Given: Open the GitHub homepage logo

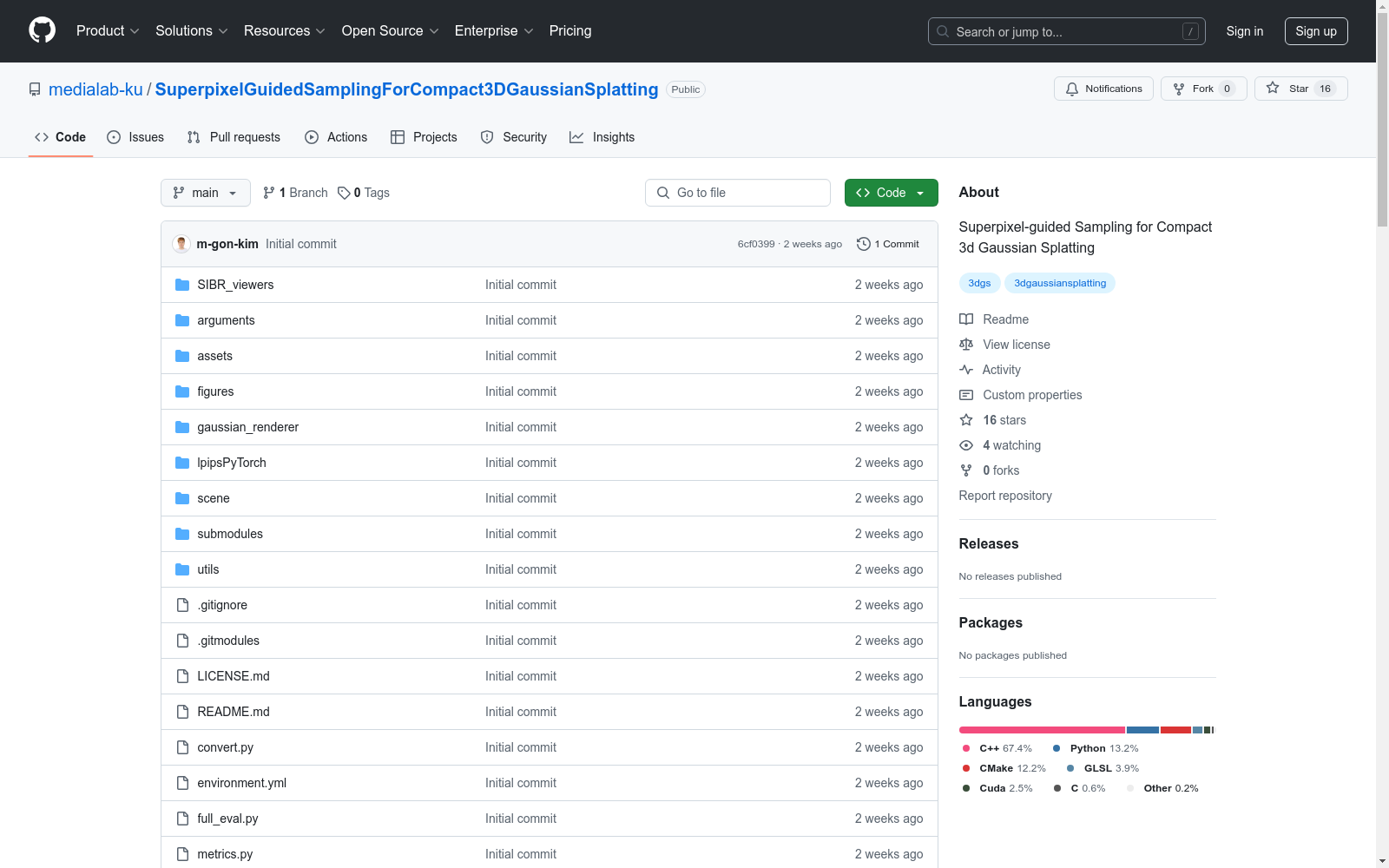Looking at the screenshot, I should click(42, 30).
